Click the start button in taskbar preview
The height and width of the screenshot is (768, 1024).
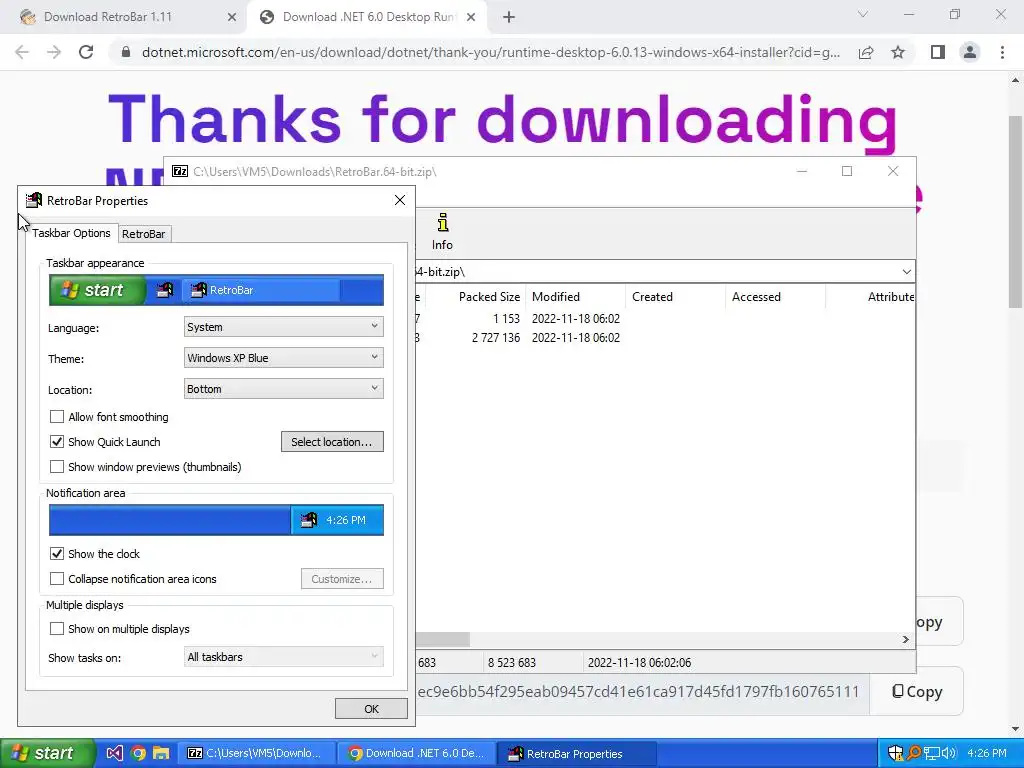97,290
